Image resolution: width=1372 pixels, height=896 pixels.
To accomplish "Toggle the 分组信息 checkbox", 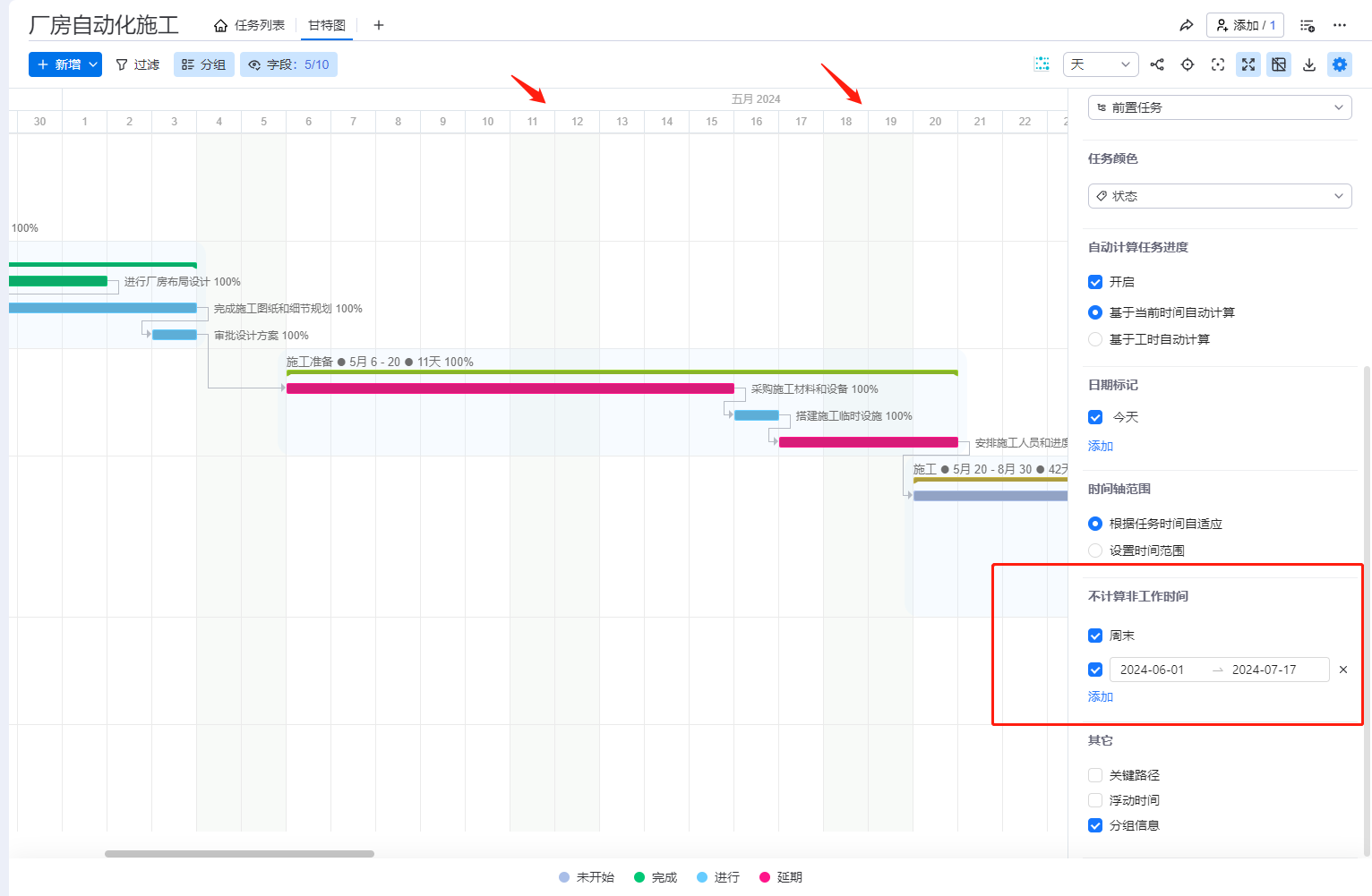I will pos(1095,825).
